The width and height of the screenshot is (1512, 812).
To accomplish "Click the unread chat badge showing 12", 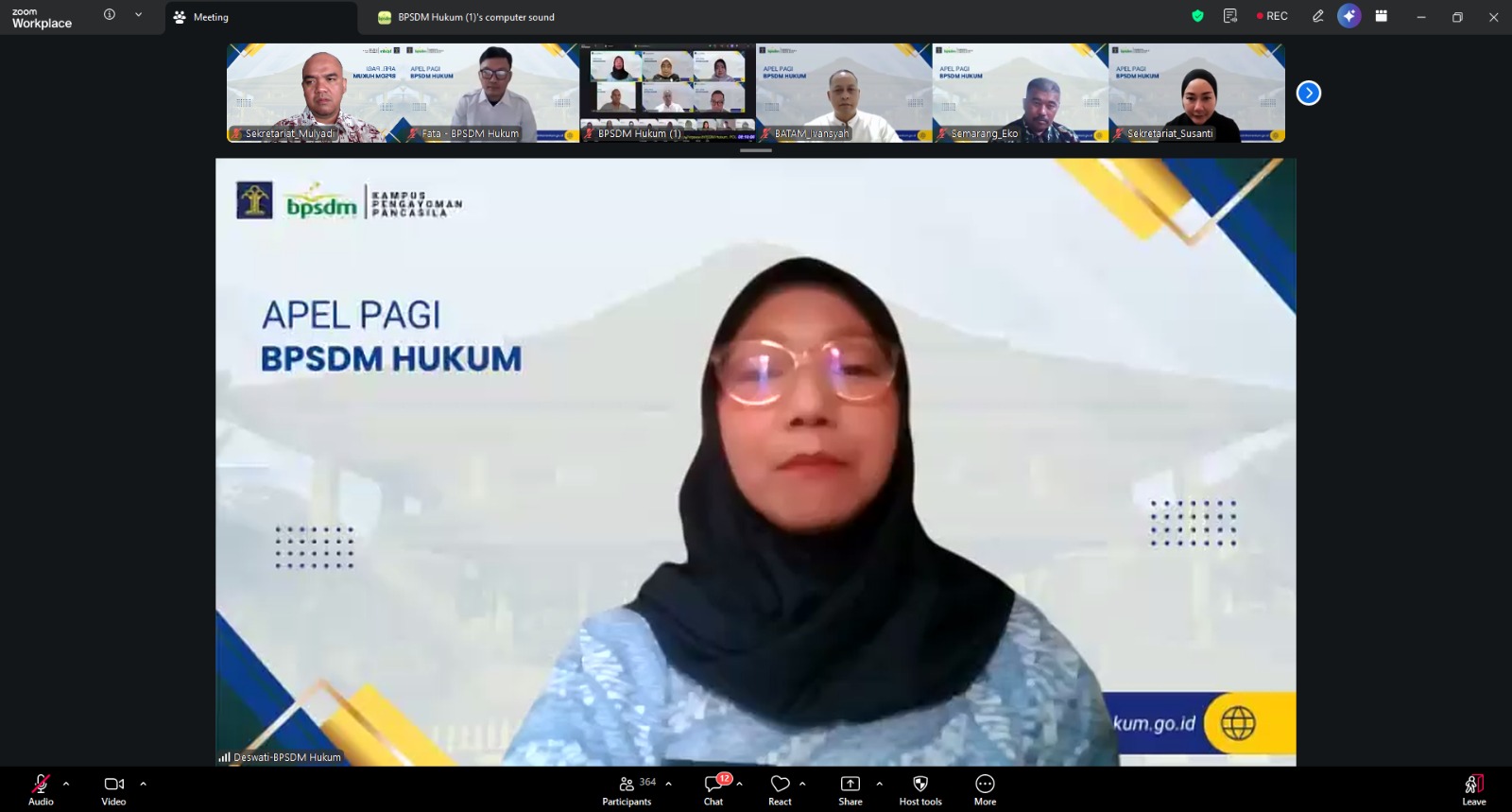I will pos(724,779).
